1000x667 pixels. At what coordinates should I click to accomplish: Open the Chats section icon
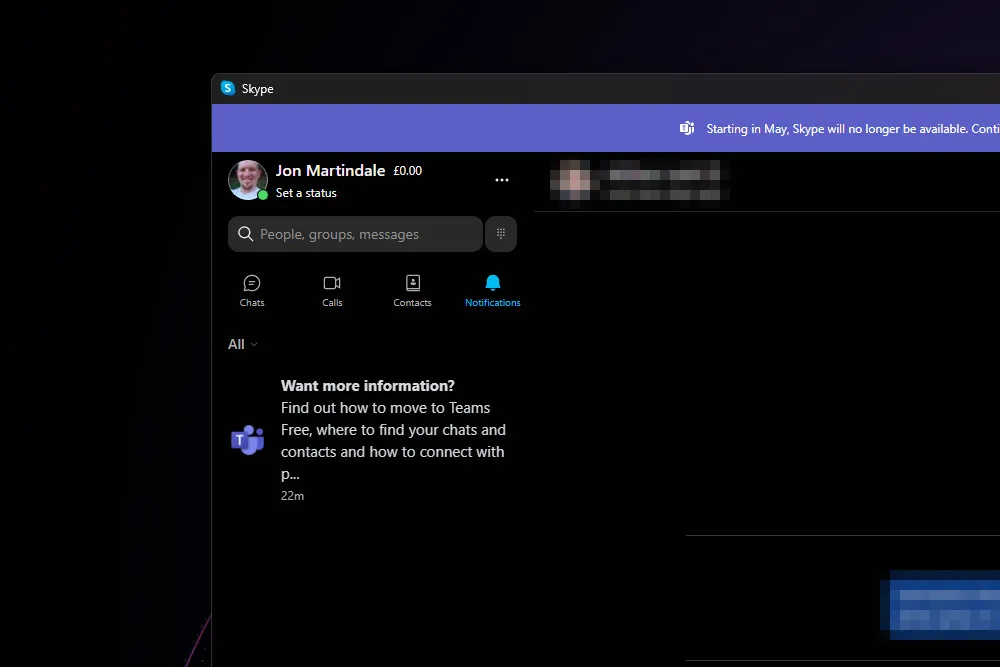(251, 283)
